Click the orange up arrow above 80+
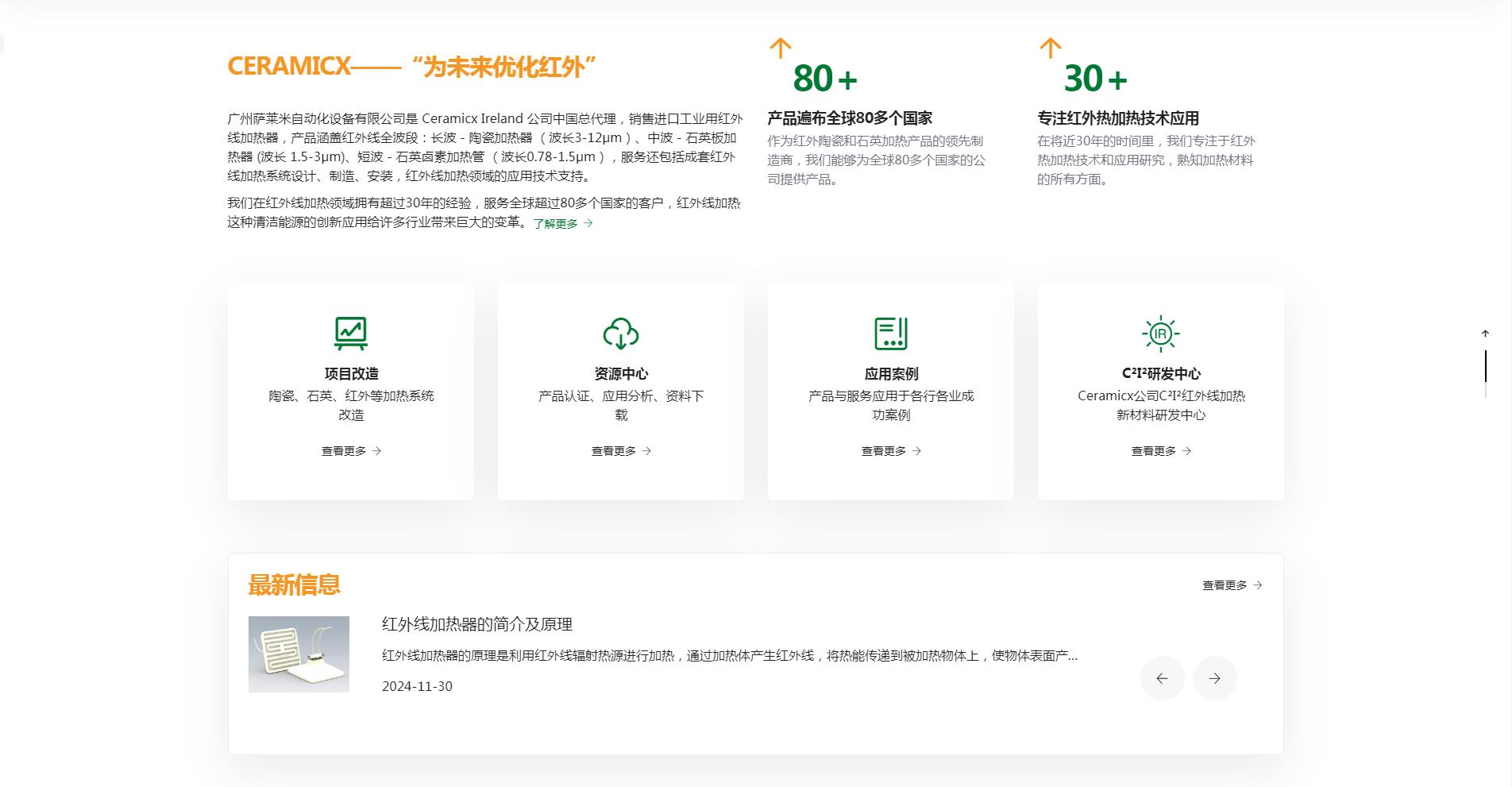 pos(781,48)
